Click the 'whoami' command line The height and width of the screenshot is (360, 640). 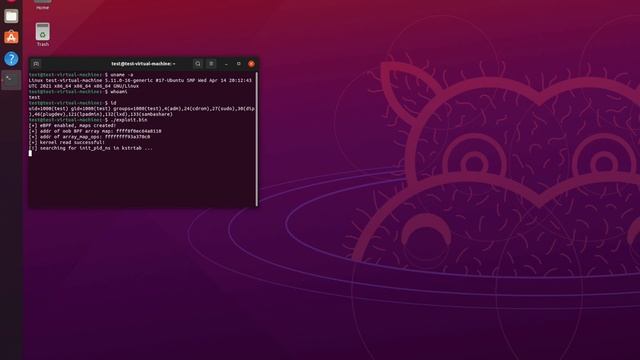click(78, 92)
